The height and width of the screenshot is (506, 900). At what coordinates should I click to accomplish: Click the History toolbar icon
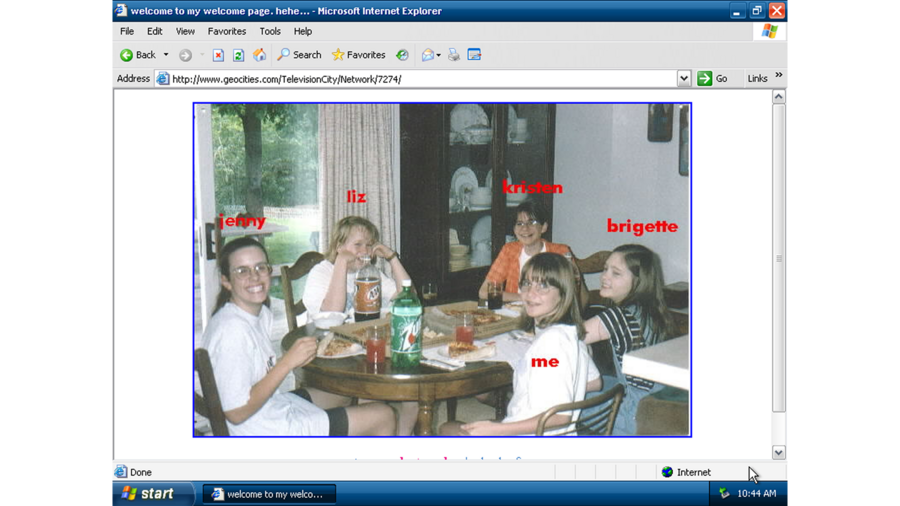402,55
